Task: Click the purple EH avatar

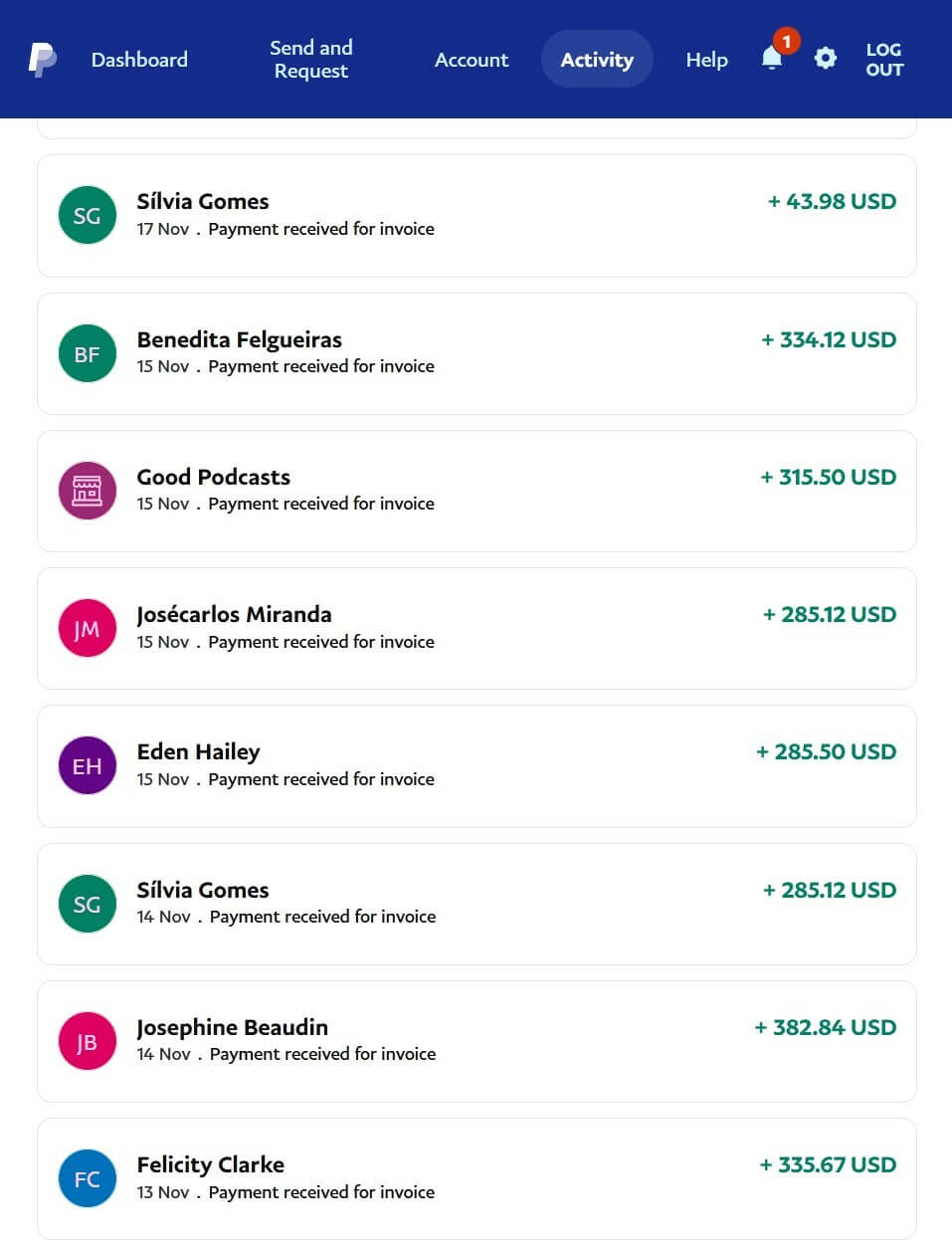Action: pos(88,766)
